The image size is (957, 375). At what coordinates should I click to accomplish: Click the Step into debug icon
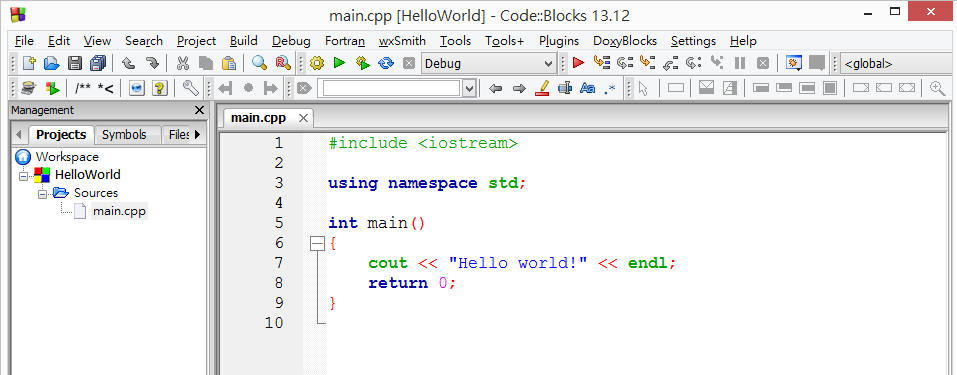coord(648,63)
